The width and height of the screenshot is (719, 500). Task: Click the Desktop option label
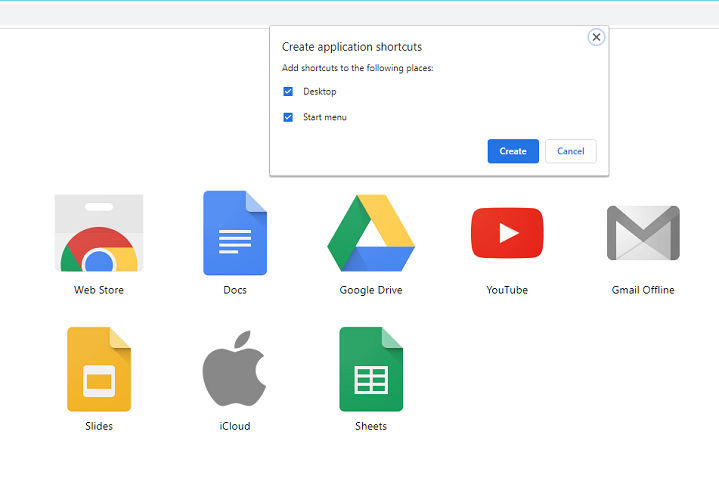(x=320, y=92)
